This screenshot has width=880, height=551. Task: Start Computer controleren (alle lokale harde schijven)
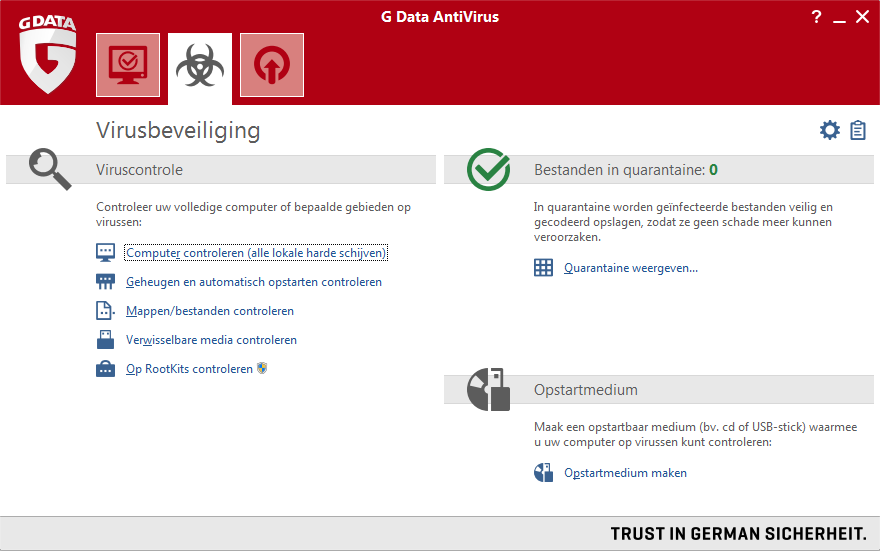point(256,253)
